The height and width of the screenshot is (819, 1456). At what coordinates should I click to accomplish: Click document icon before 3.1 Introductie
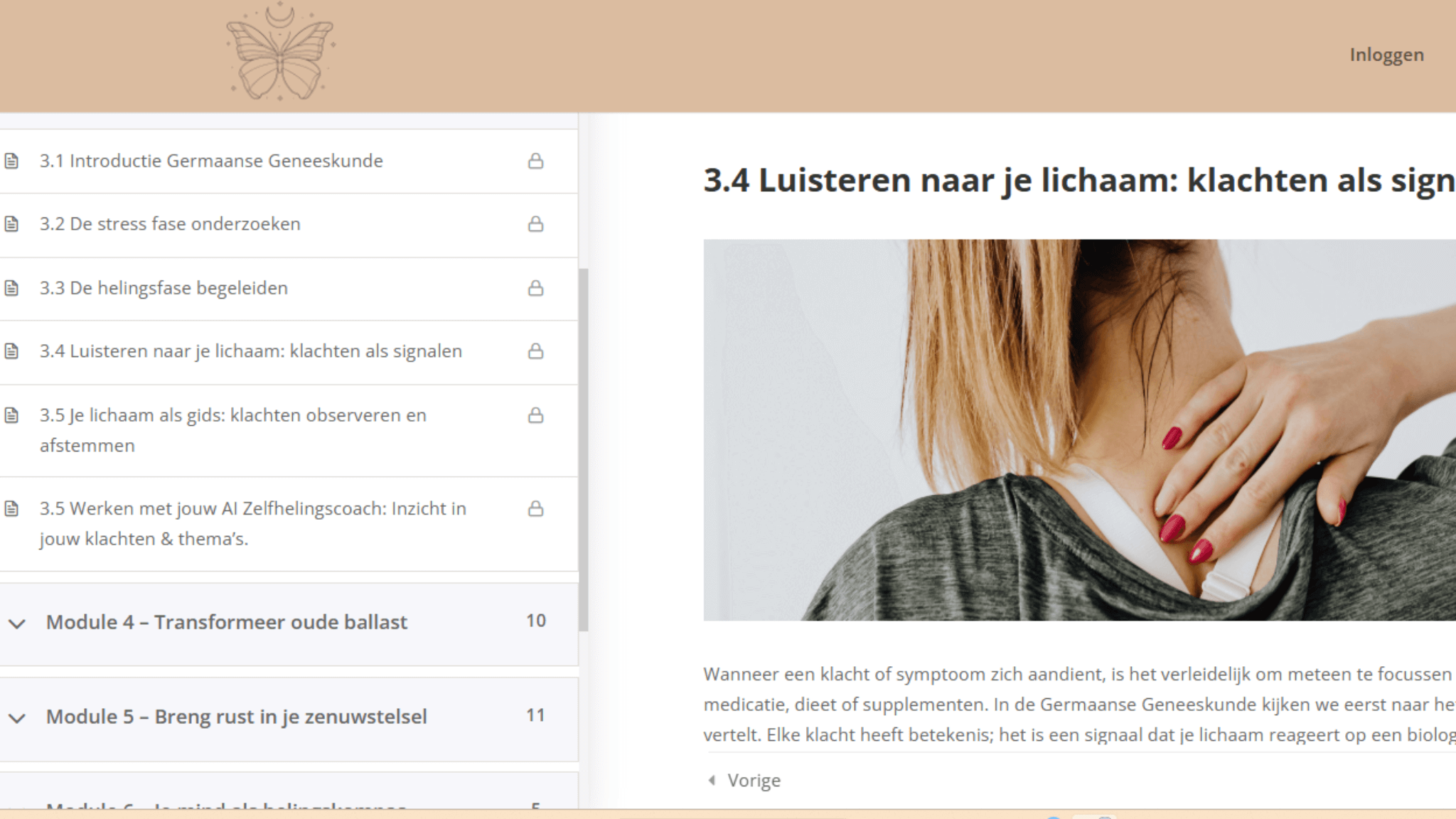pyautogui.click(x=11, y=161)
